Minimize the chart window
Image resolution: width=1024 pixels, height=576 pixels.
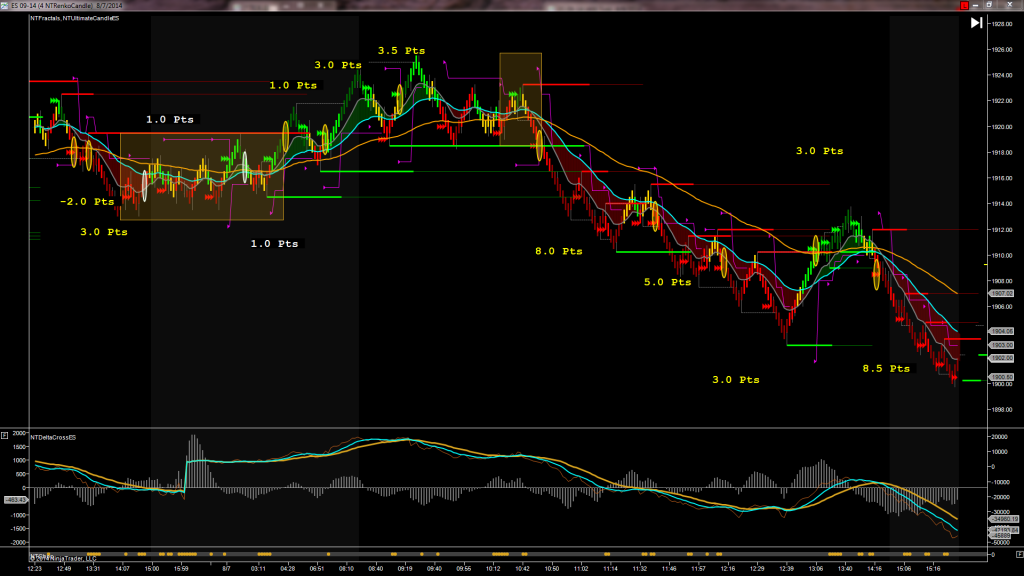point(976,6)
